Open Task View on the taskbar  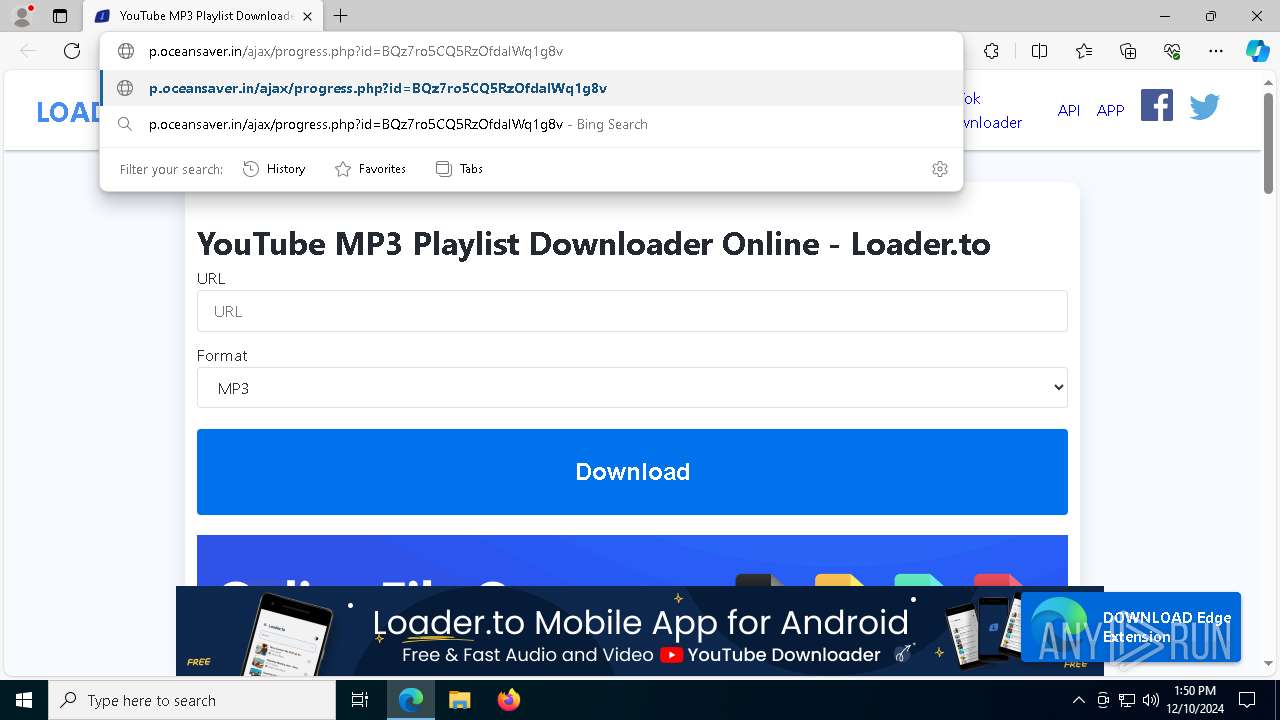click(360, 700)
